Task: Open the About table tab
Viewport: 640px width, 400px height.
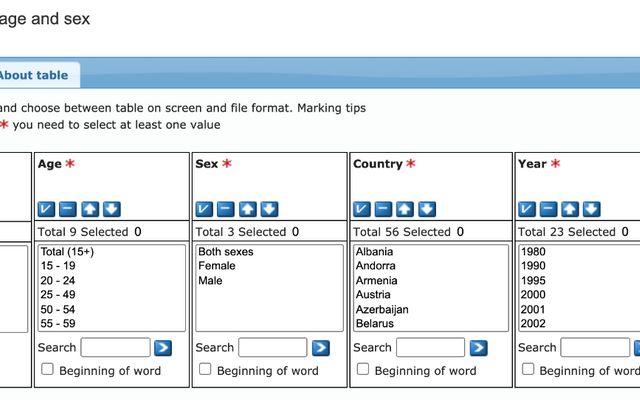Action: 33,75
